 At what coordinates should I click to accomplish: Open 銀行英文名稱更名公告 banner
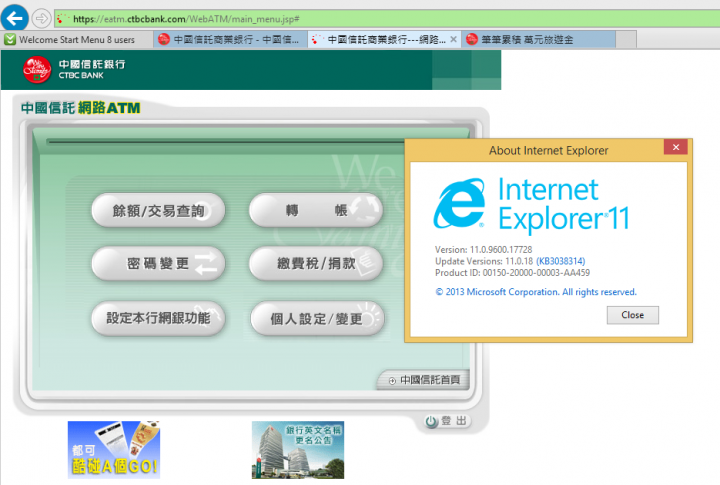tap(298, 450)
